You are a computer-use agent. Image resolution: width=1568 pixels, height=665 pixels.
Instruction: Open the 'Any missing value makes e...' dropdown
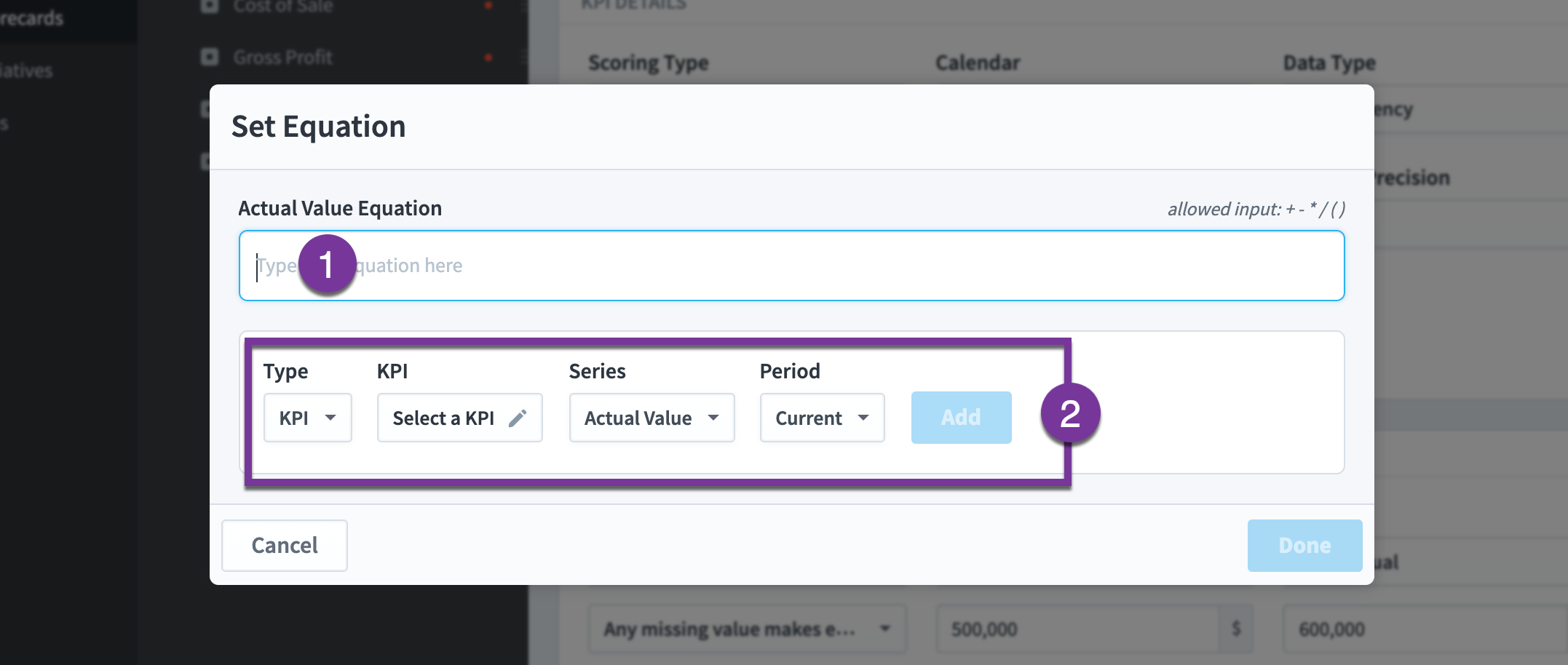tap(748, 628)
